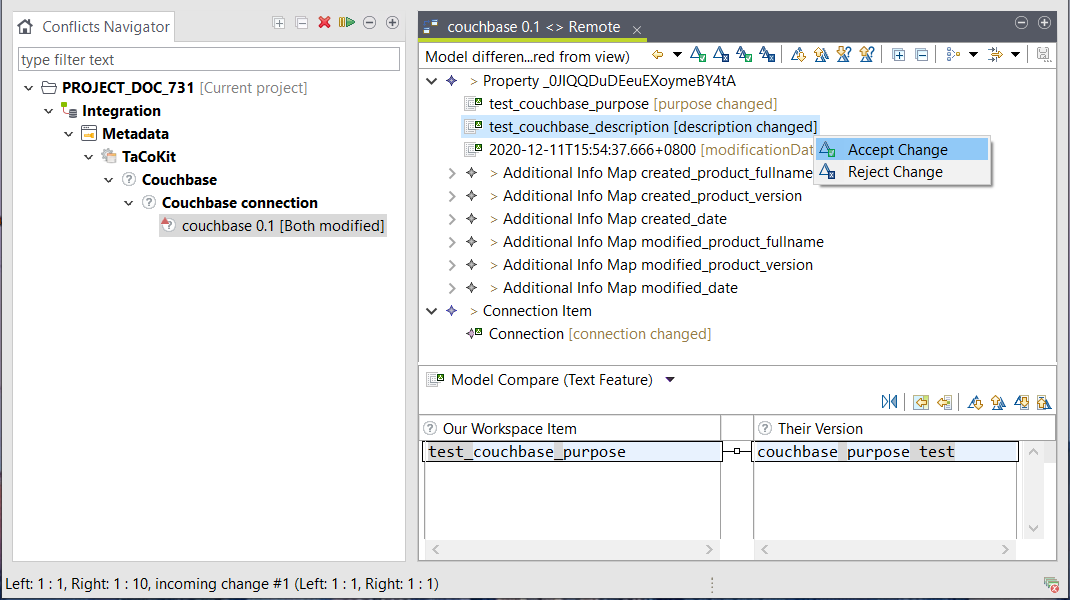Expand Additional Info Map created_date node
This screenshot has width=1070, height=600.
[452, 219]
